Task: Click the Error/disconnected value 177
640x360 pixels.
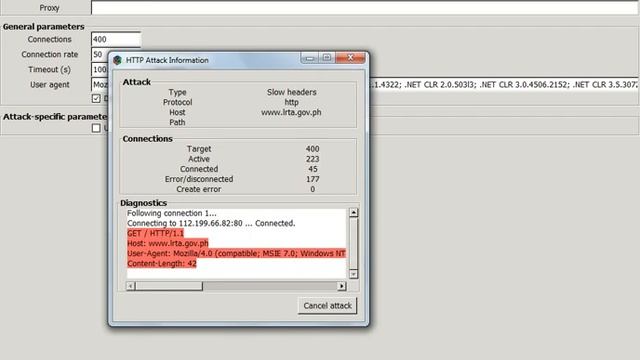Action: pos(313,179)
